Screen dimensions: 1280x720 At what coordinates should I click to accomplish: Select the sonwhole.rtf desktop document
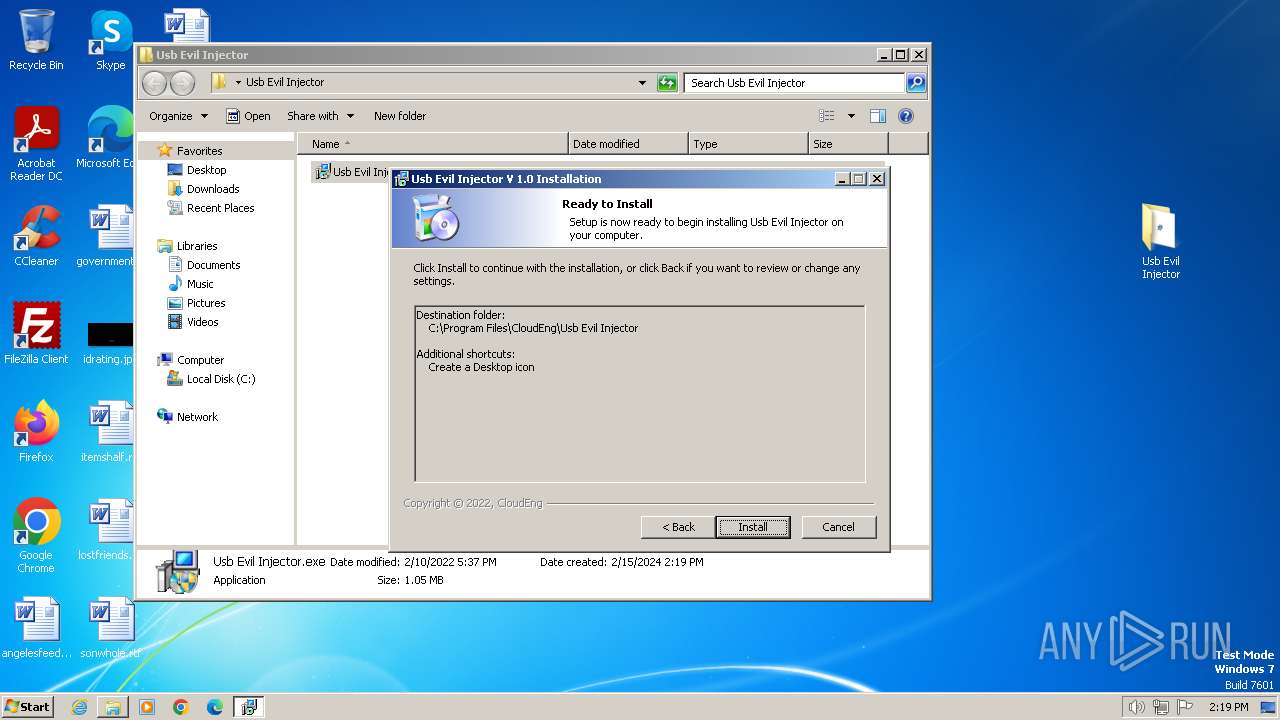(x=108, y=628)
